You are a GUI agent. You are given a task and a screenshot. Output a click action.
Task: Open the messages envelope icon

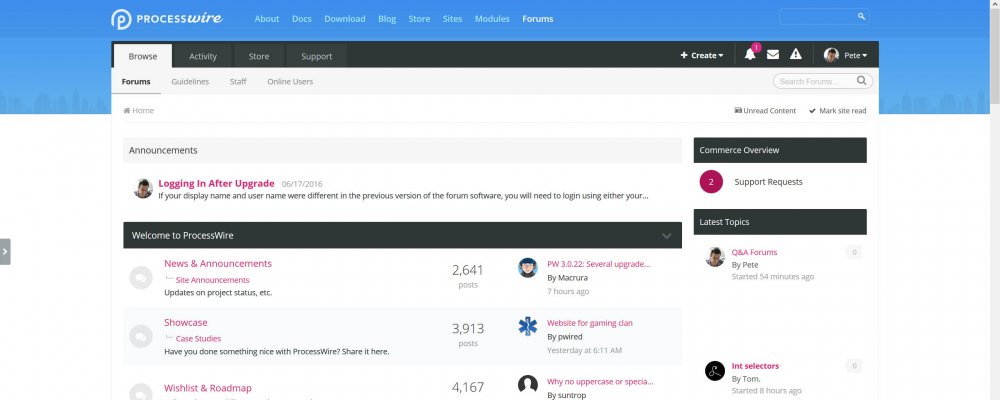pos(773,55)
